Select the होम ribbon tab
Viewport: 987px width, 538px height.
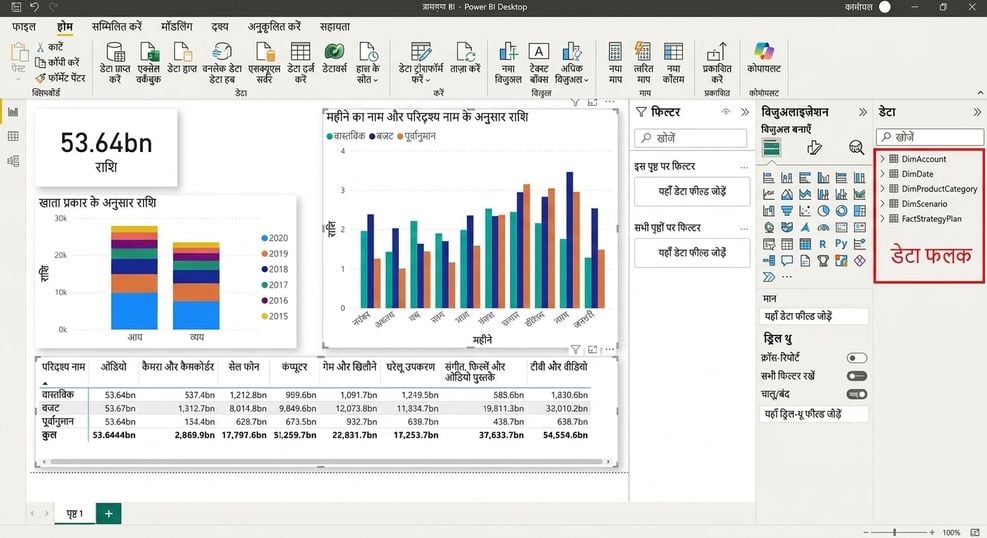point(65,26)
